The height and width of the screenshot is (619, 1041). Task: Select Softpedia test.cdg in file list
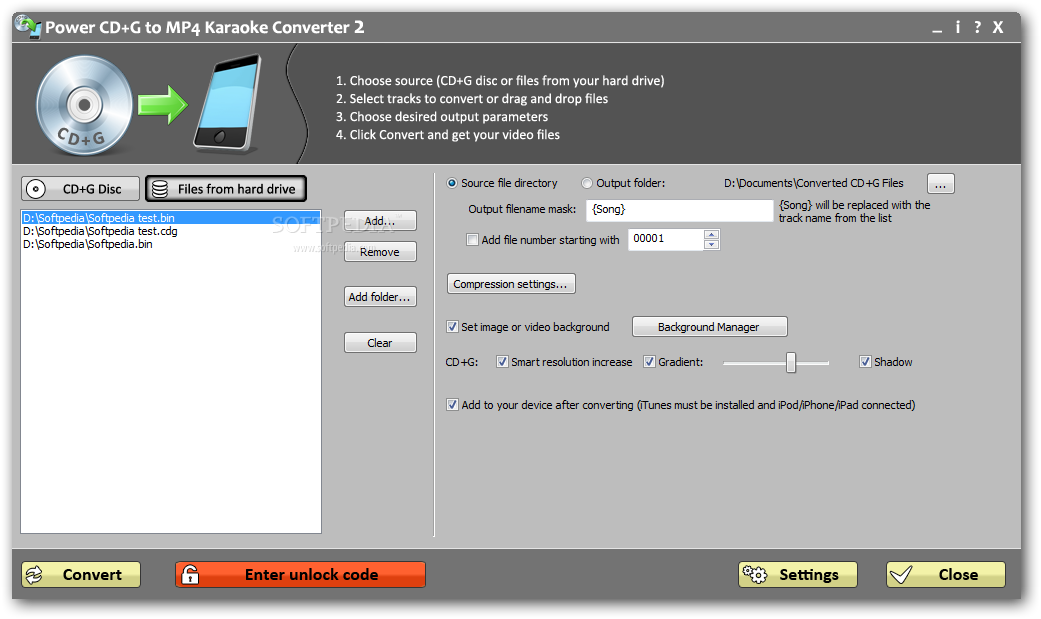click(x=171, y=231)
